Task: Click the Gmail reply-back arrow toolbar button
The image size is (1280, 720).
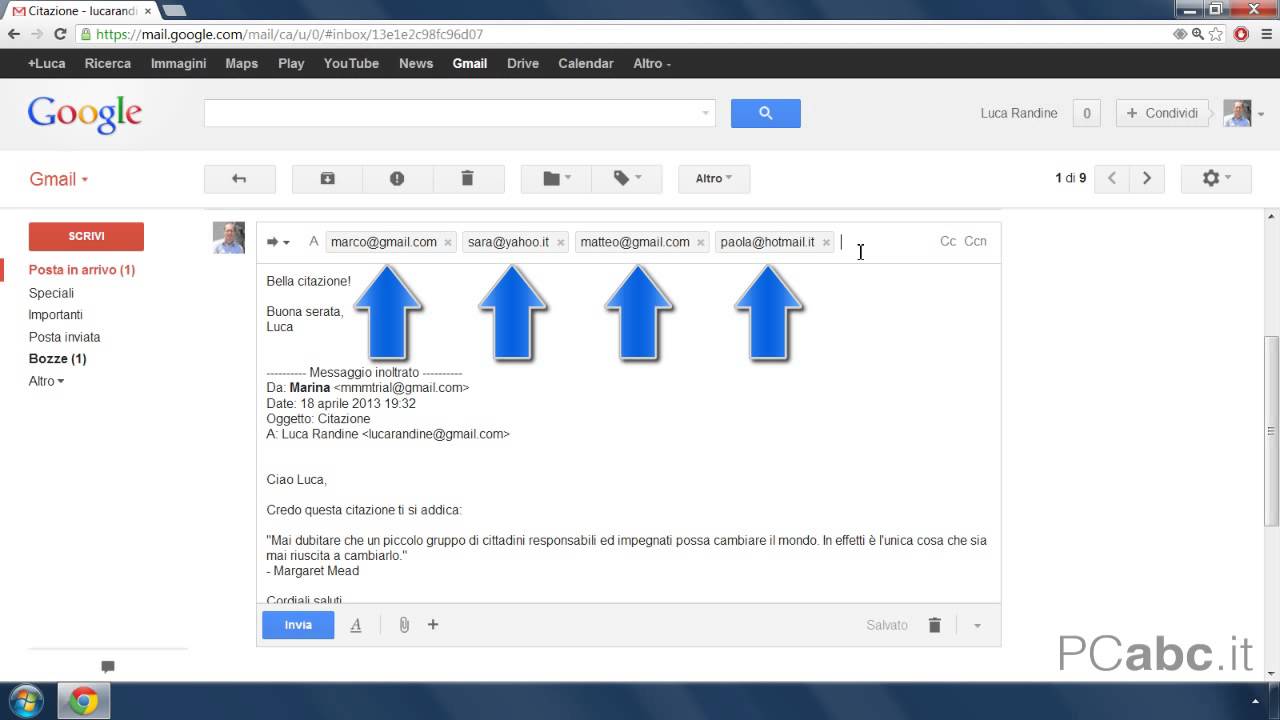Action: [x=239, y=179]
